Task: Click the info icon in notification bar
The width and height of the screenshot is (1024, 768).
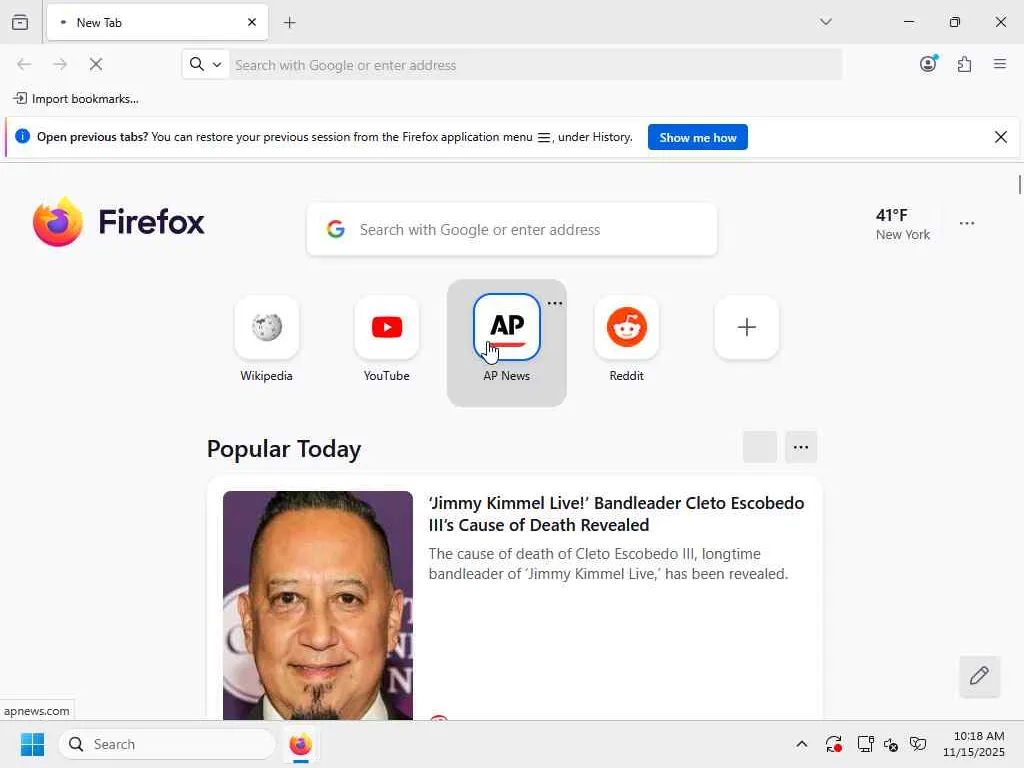Action: point(22,136)
